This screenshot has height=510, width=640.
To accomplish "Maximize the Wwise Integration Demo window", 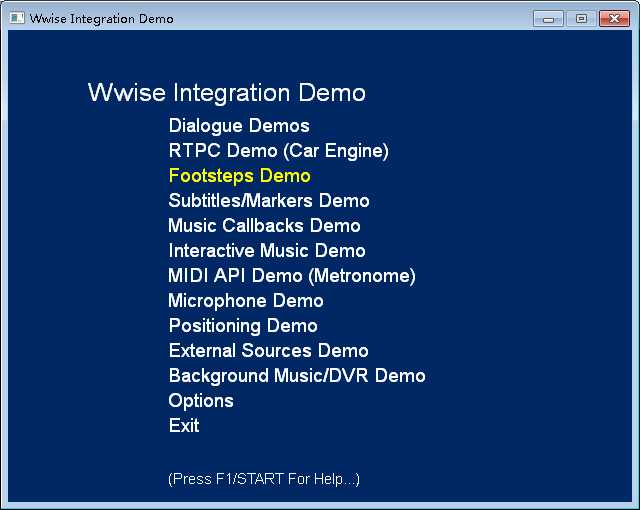I will [x=581, y=19].
